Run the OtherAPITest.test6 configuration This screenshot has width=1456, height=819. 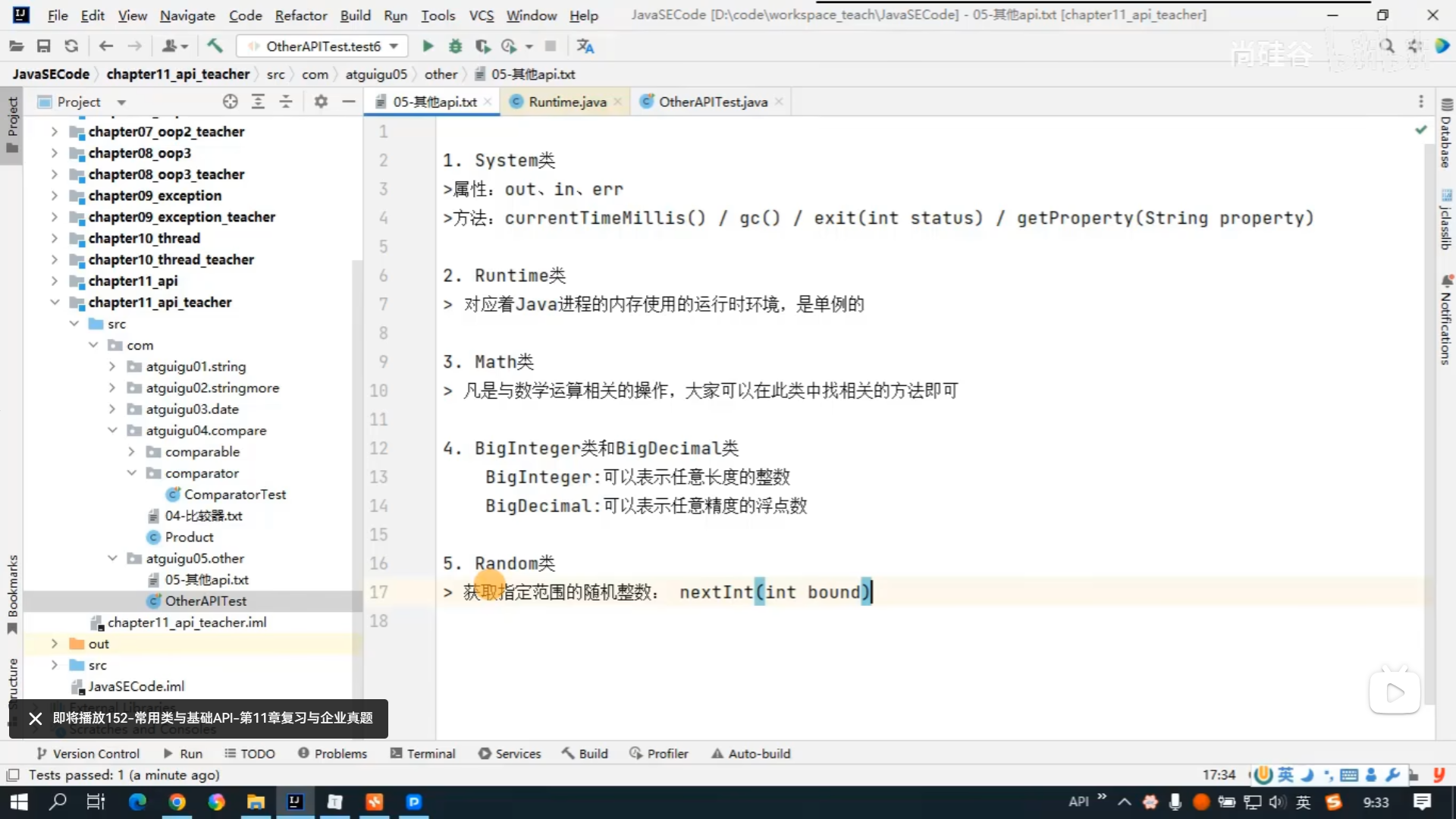coord(428,46)
